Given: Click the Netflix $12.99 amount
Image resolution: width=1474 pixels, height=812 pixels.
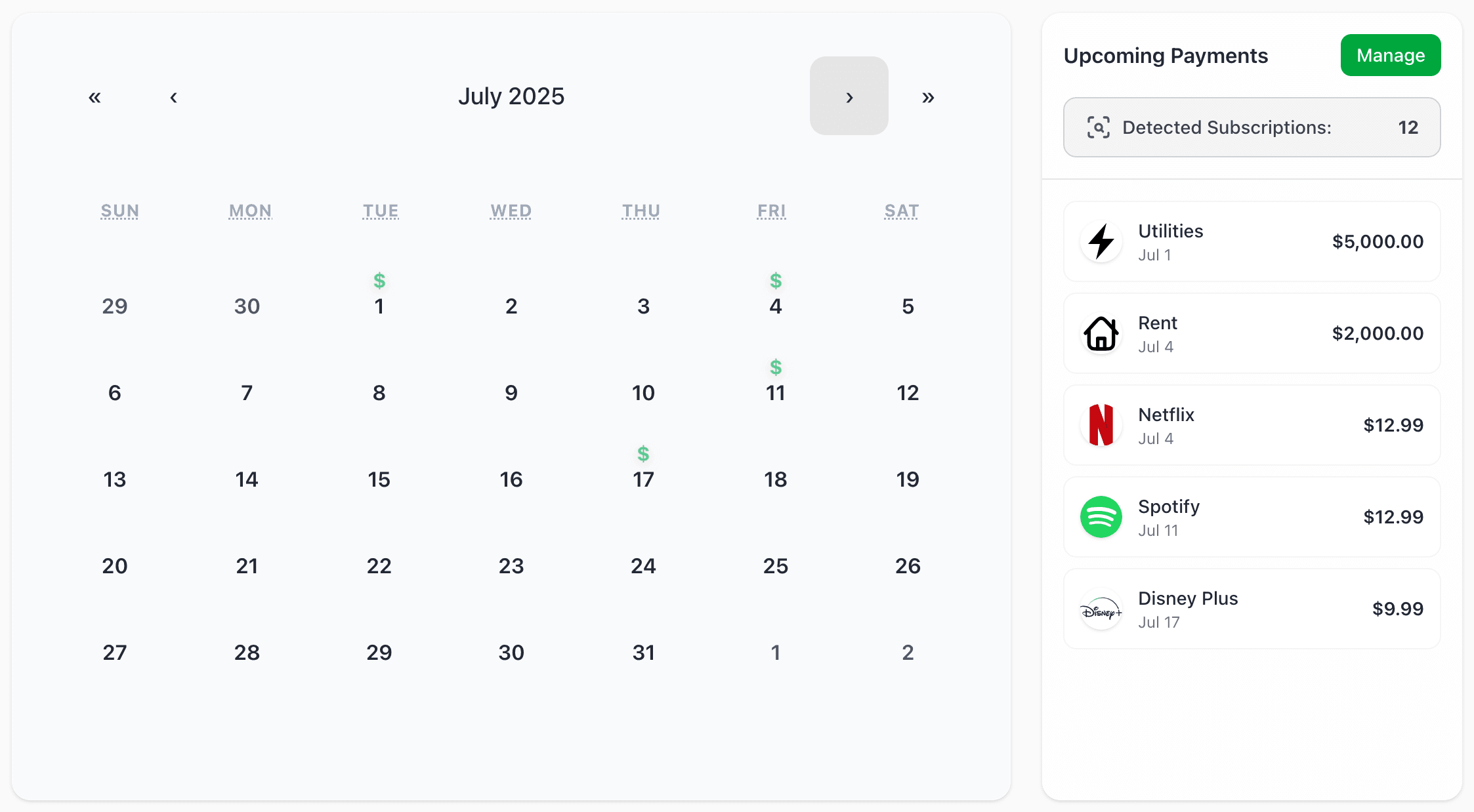Looking at the screenshot, I should [x=1393, y=425].
